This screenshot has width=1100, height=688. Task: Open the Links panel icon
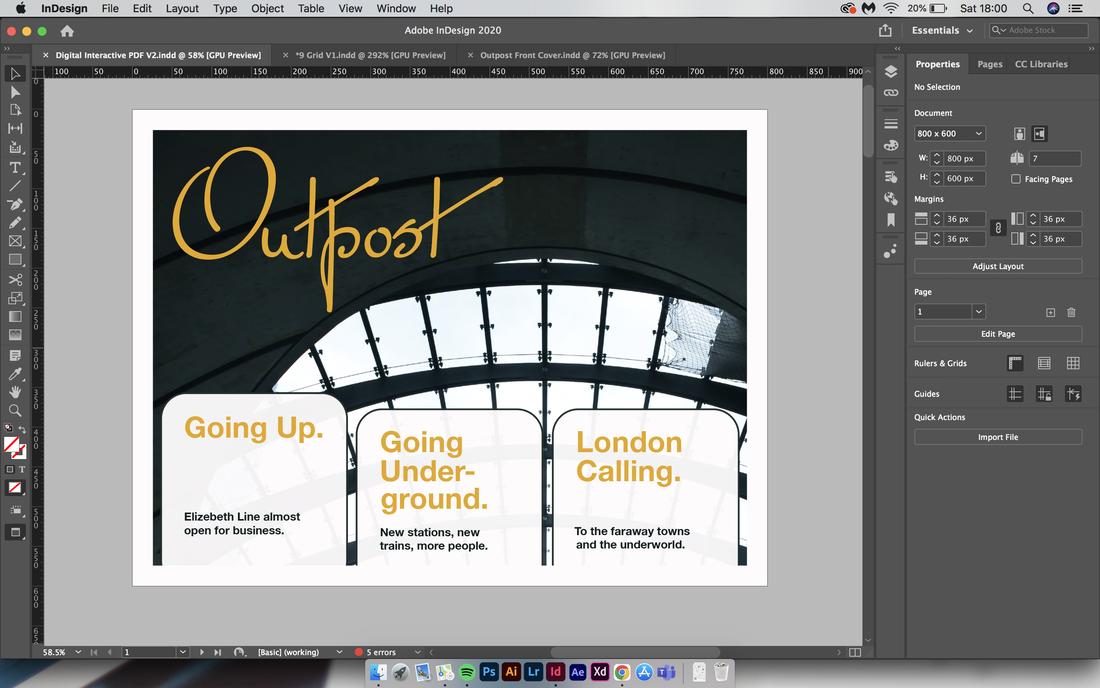click(x=891, y=93)
